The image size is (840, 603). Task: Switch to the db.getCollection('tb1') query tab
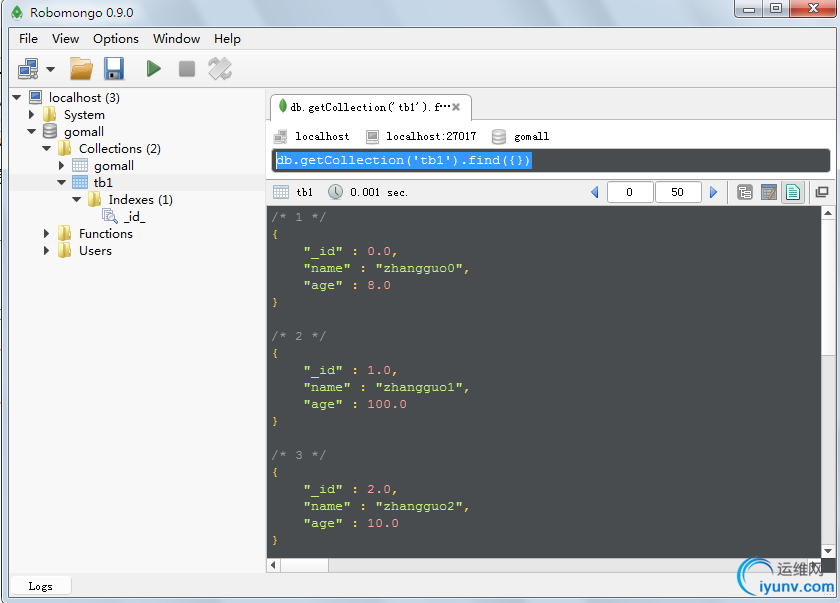coord(370,107)
